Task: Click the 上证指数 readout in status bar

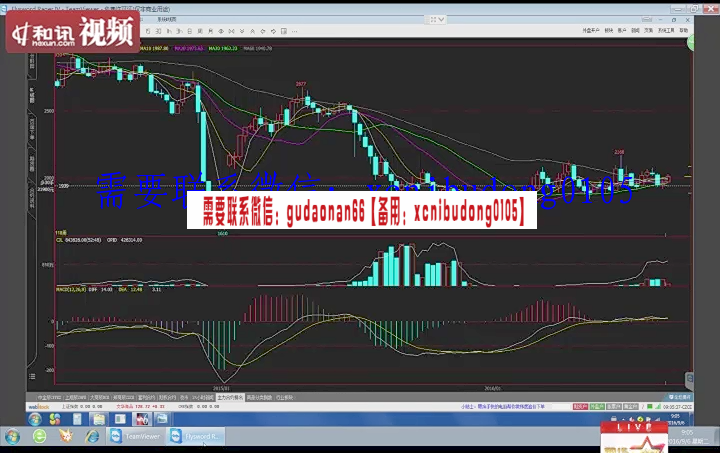Action: tap(82, 407)
